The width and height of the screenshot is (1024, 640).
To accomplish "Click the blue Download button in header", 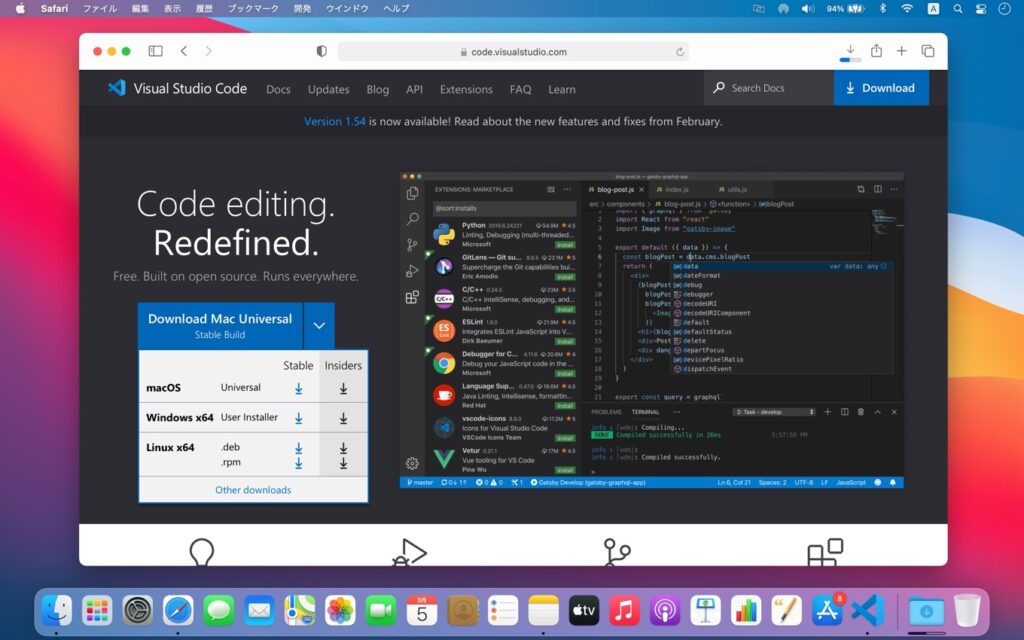I will (881, 88).
